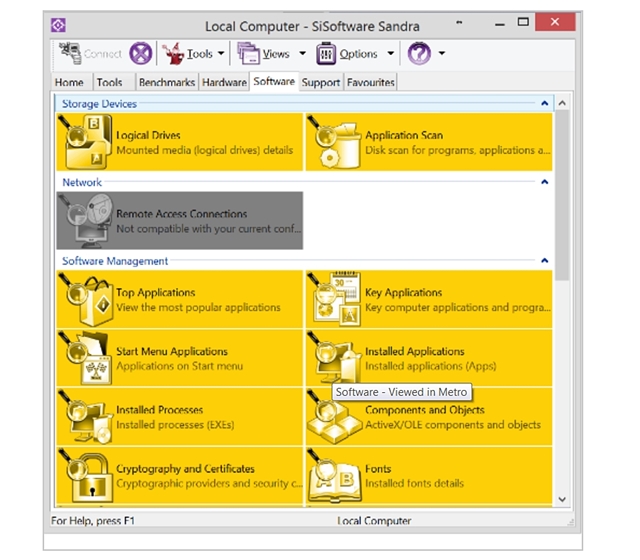Image resolution: width=640 pixels, height=560 pixels.
Task: Open the Logical Drives module icon
Action: point(85,142)
